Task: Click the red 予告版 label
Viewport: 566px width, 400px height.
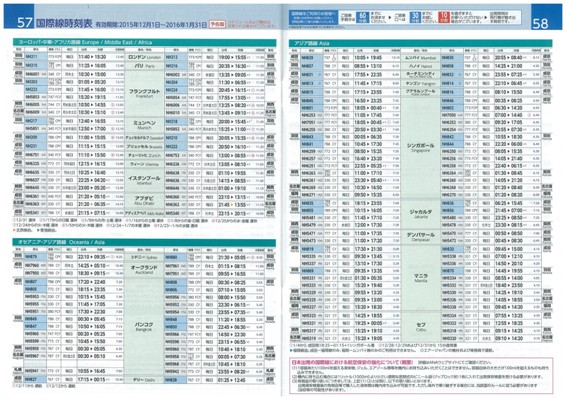Action: pyautogui.click(x=217, y=24)
